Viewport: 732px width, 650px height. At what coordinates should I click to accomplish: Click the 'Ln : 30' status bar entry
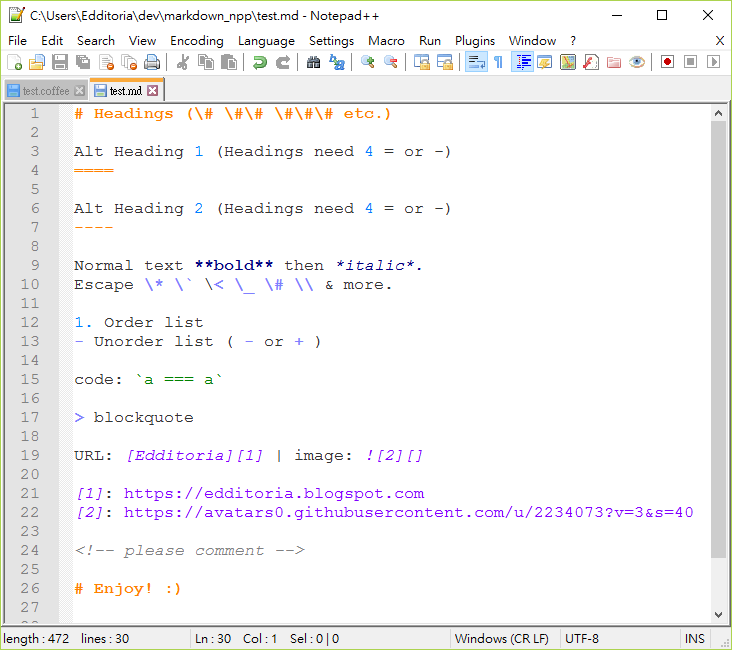213,638
